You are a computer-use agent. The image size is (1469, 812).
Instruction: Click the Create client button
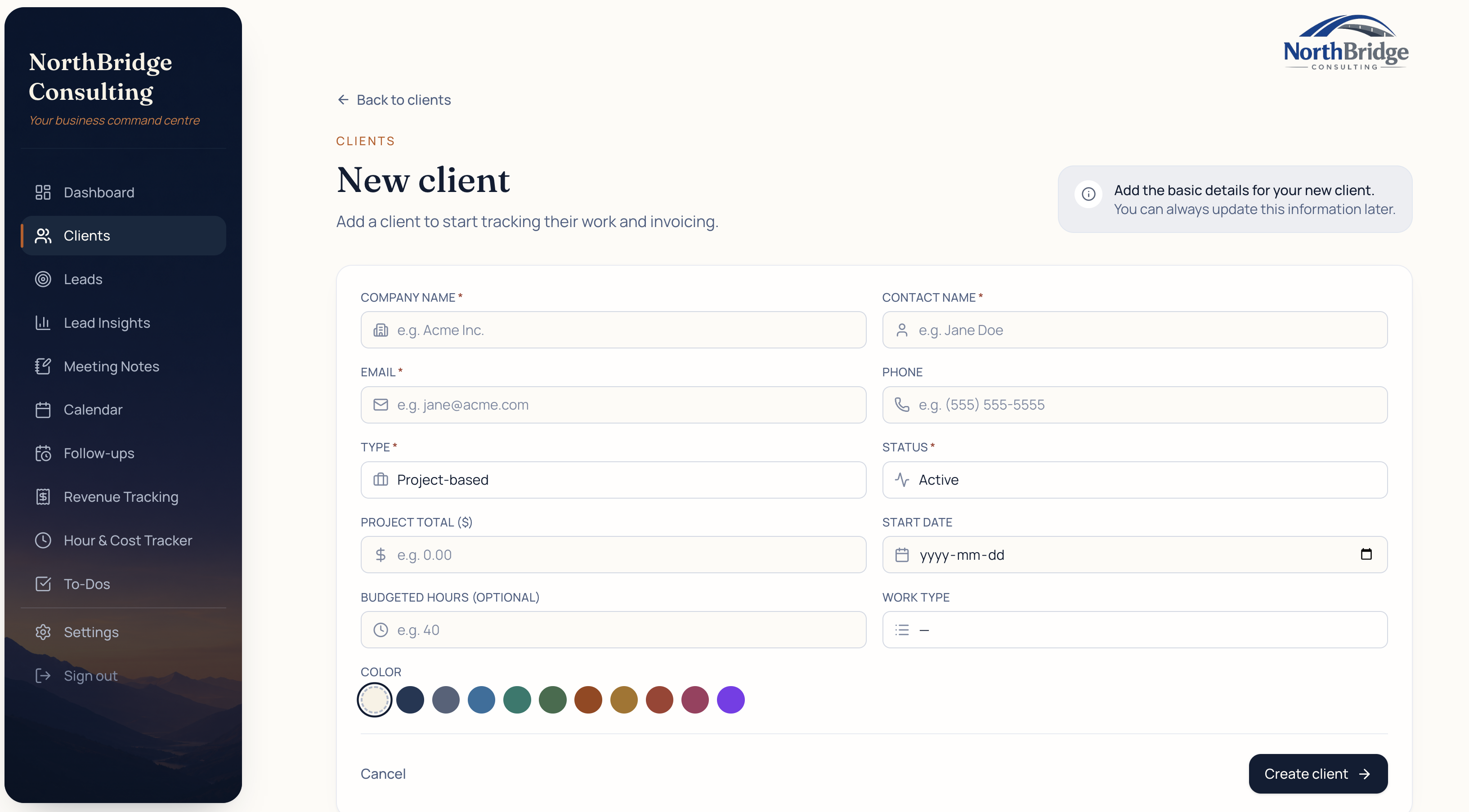(x=1318, y=774)
